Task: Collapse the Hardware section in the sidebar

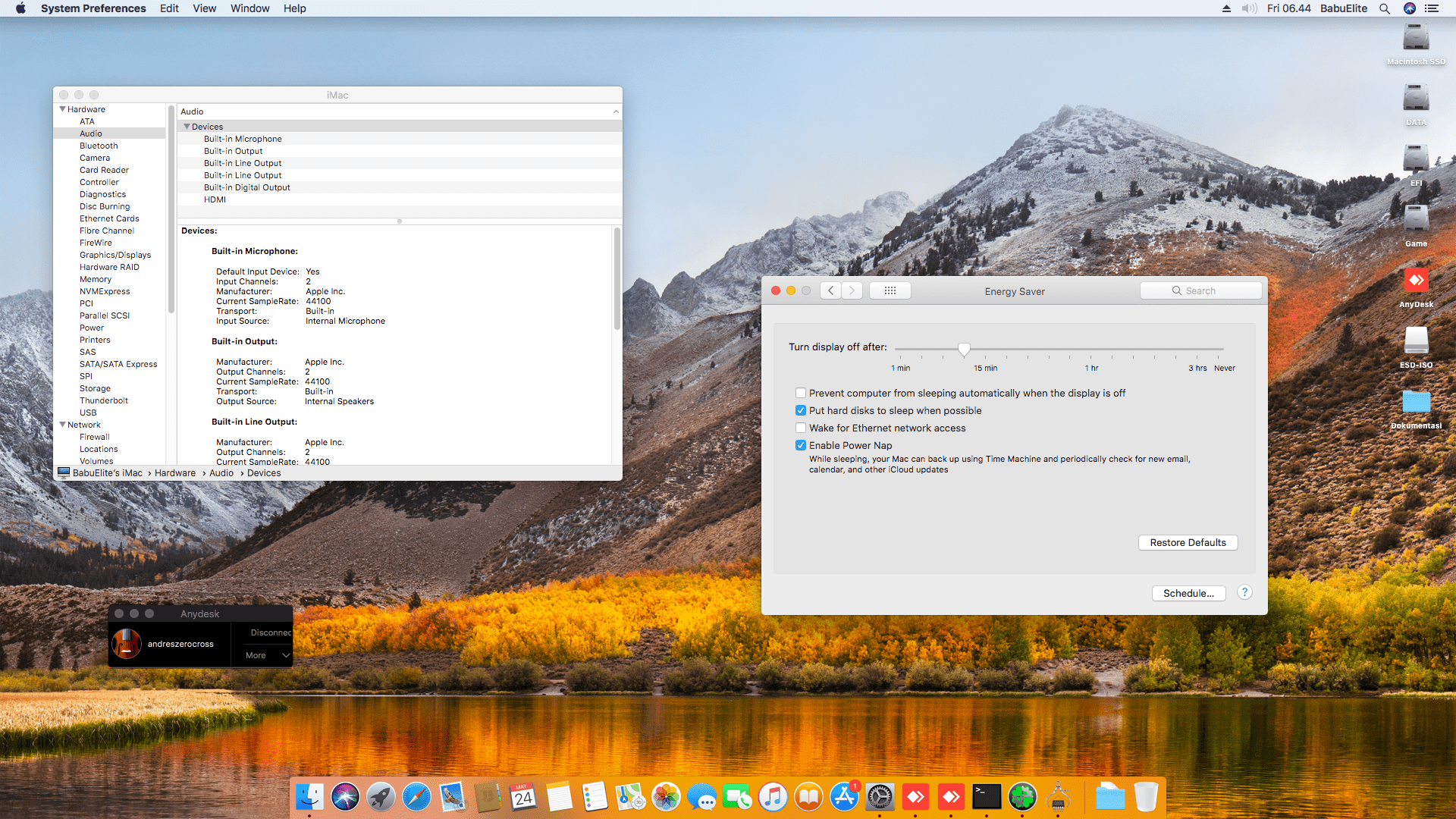Action: click(x=62, y=109)
